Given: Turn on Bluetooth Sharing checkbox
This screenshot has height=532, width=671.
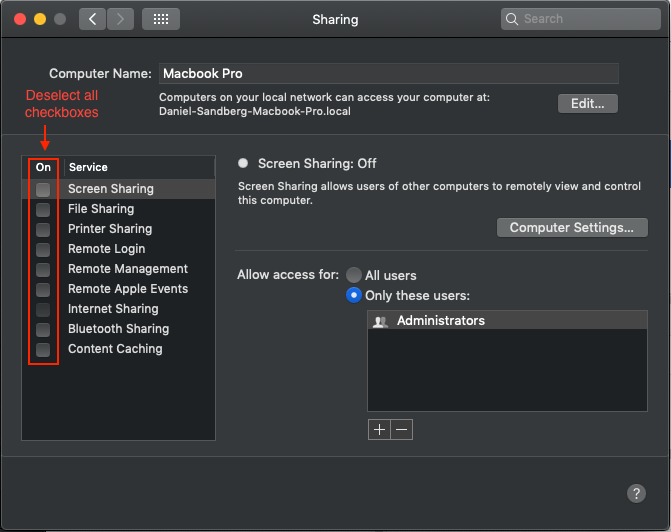Looking at the screenshot, I should tap(43, 329).
